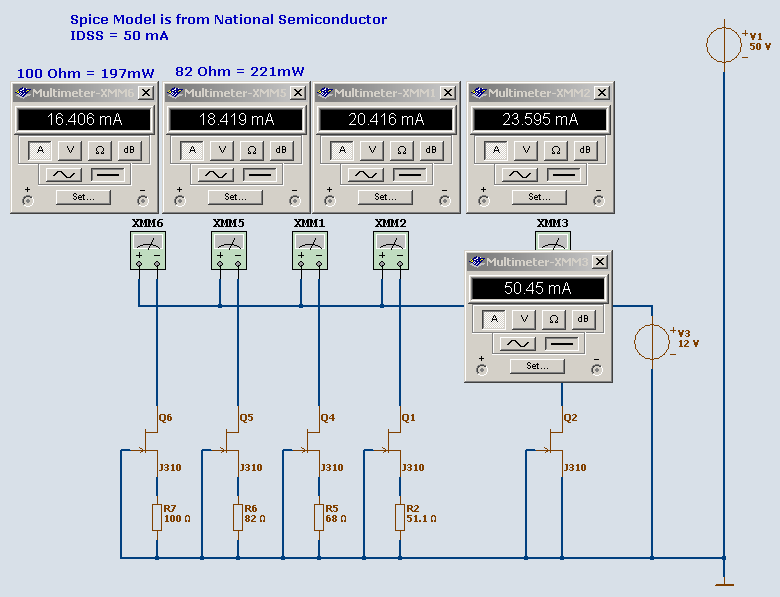This screenshot has width=780, height=597.
Task: Select JFET transistor Q2
Action: pos(555,442)
